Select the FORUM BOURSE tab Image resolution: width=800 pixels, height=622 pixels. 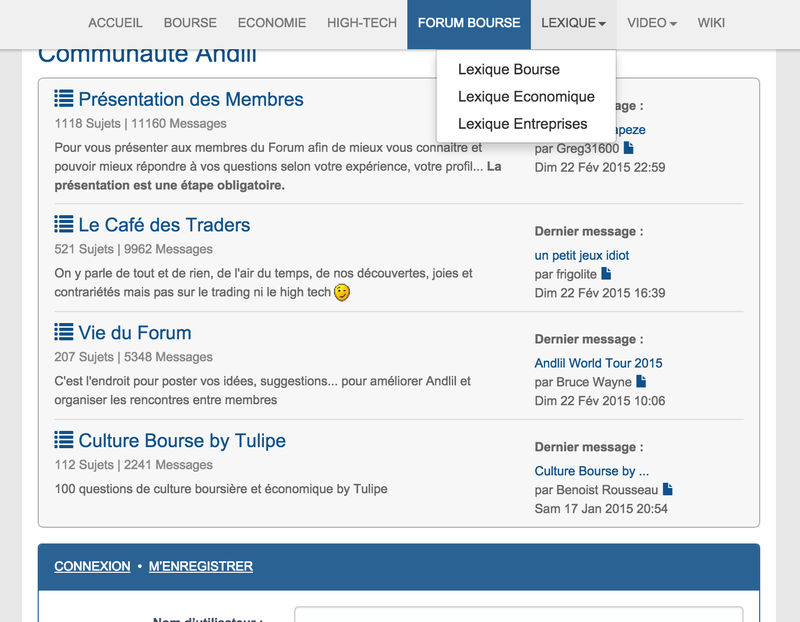(x=469, y=23)
